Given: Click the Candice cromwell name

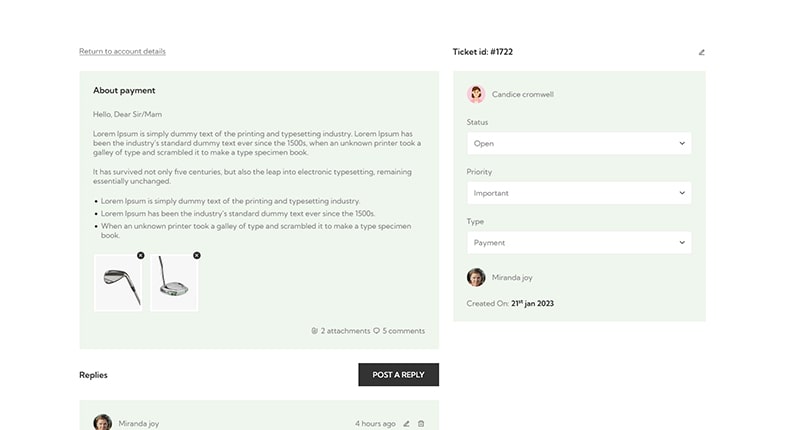Looking at the screenshot, I should (x=523, y=94).
